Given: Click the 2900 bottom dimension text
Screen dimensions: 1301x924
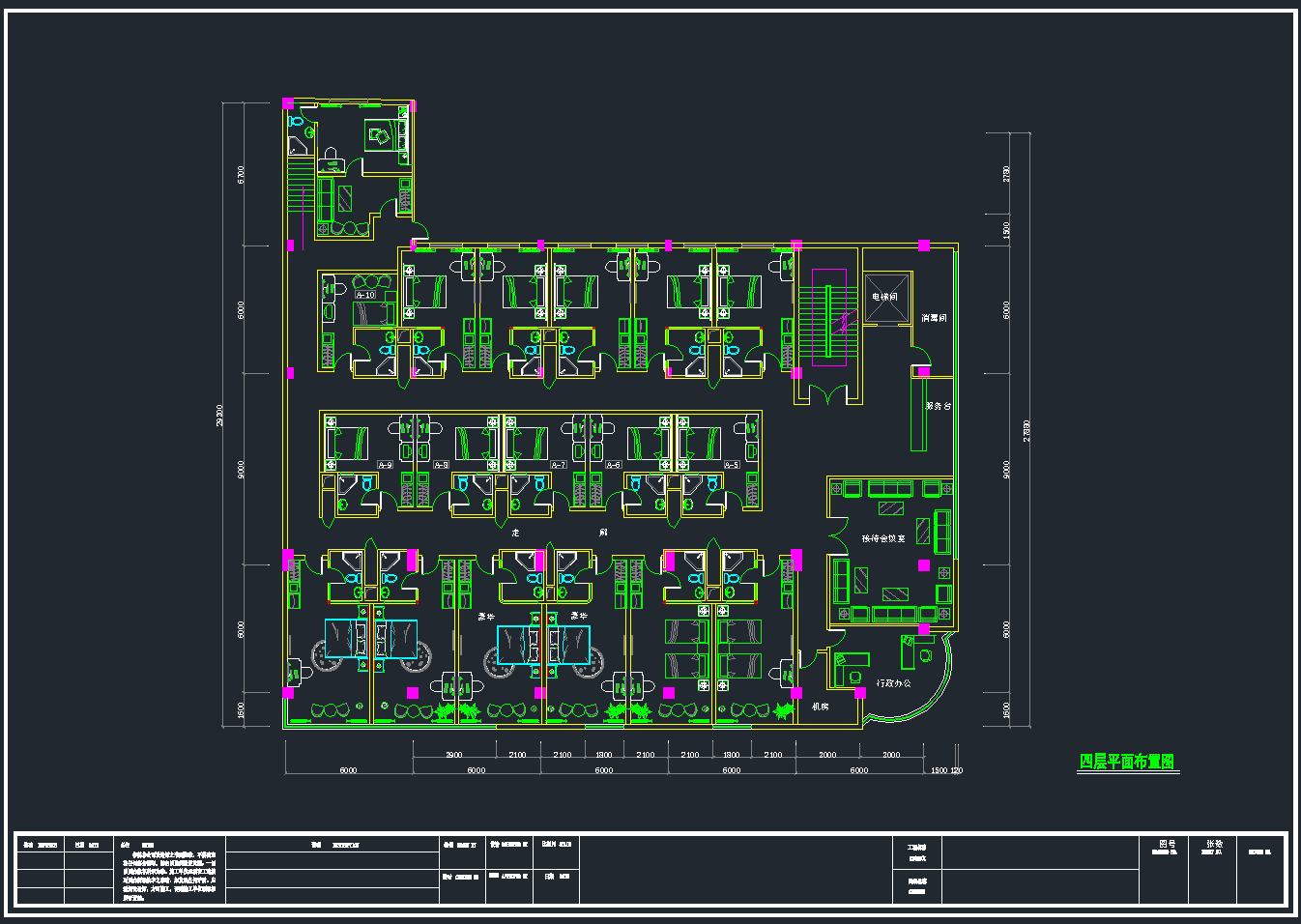Looking at the screenshot, I should 453,755.
